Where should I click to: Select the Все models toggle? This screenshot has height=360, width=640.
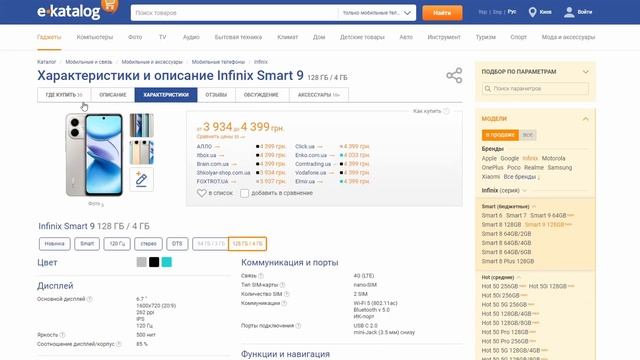tap(527, 135)
